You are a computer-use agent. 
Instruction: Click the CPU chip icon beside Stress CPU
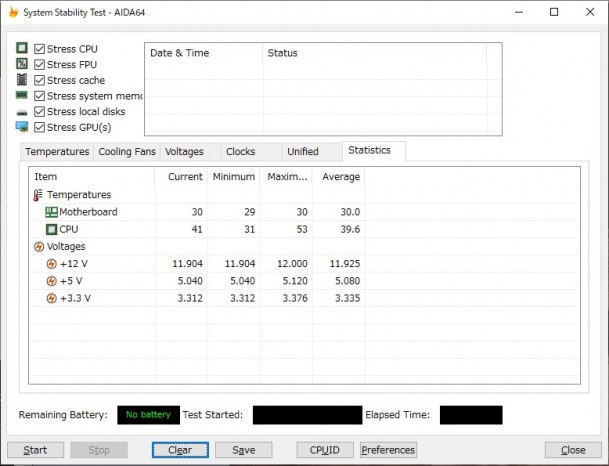coord(21,48)
